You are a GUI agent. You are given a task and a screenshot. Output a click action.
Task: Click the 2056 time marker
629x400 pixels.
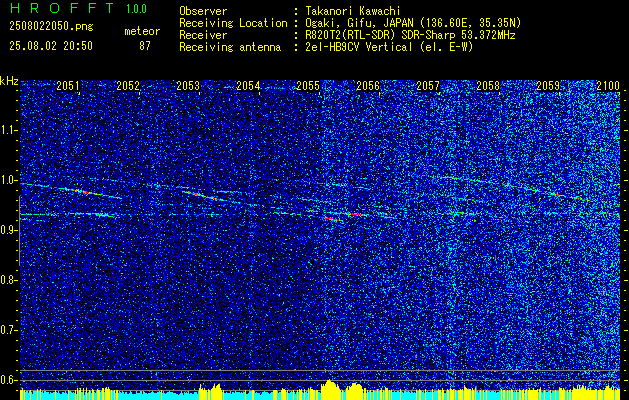pyautogui.click(x=368, y=85)
